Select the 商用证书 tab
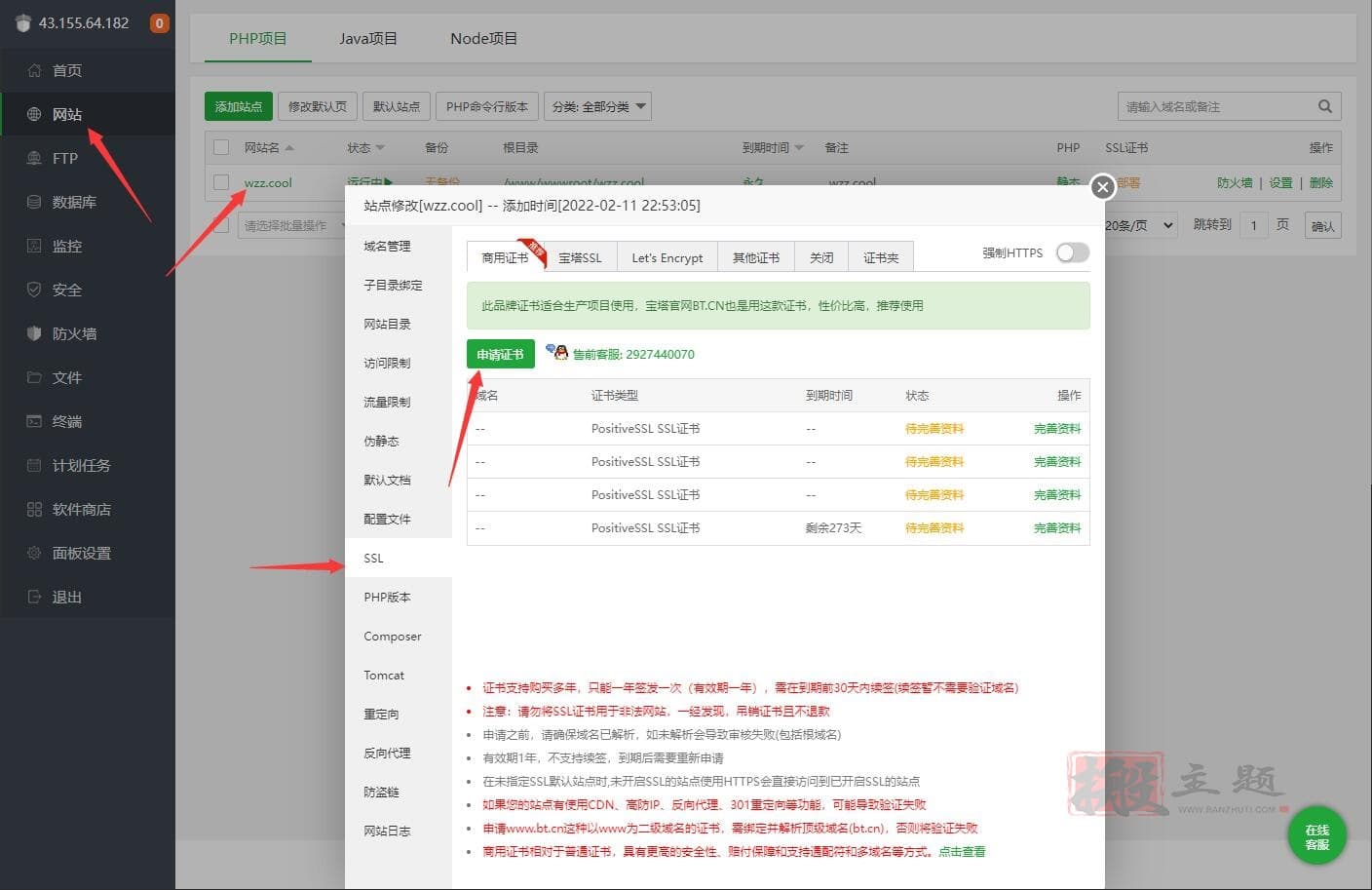The width and height of the screenshot is (1372, 890). click(x=506, y=257)
